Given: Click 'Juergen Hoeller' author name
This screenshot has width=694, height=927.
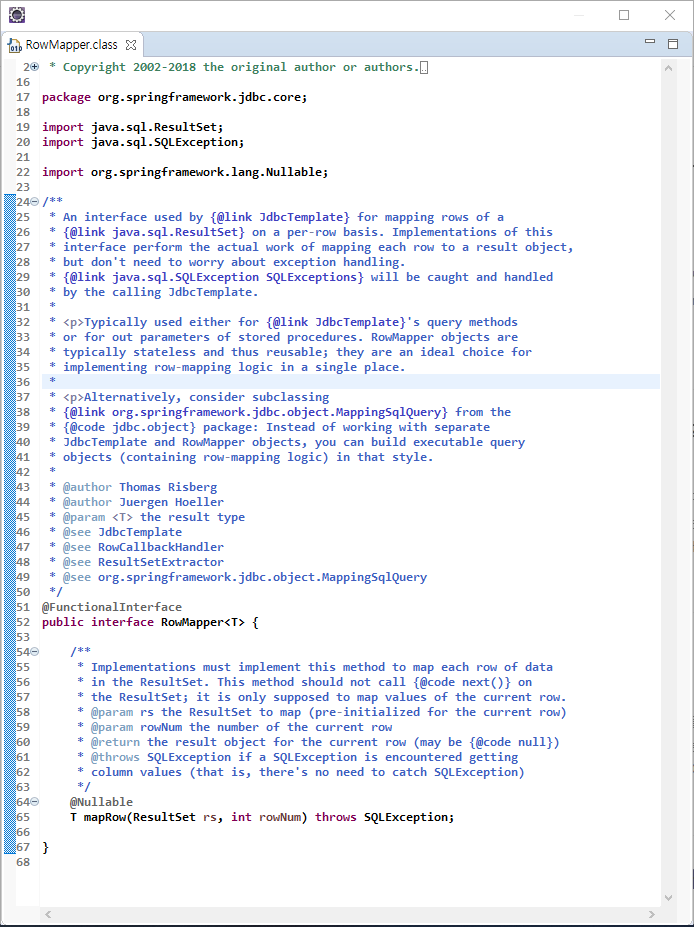Looking at the screenshot, I should pos(171,502).
